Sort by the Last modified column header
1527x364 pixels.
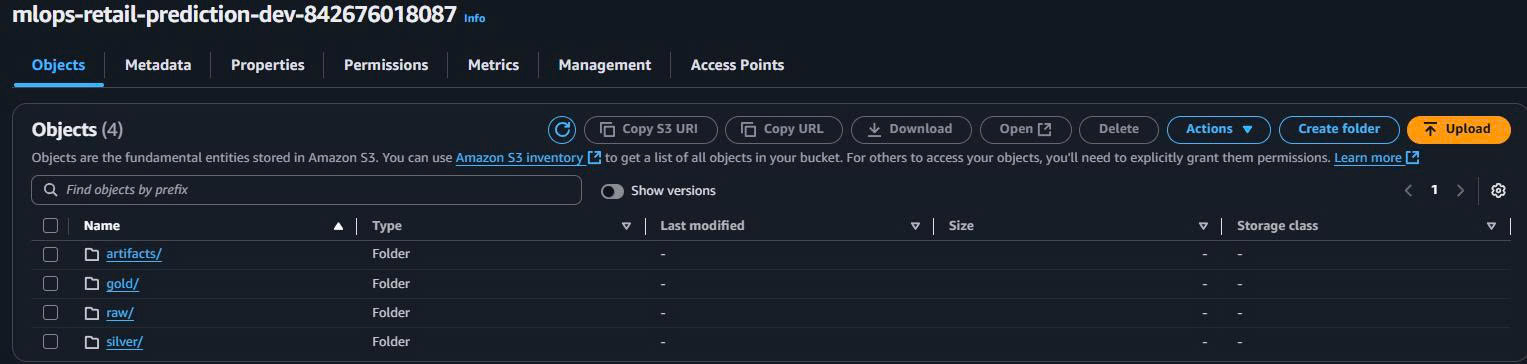(x=702, y=226)
